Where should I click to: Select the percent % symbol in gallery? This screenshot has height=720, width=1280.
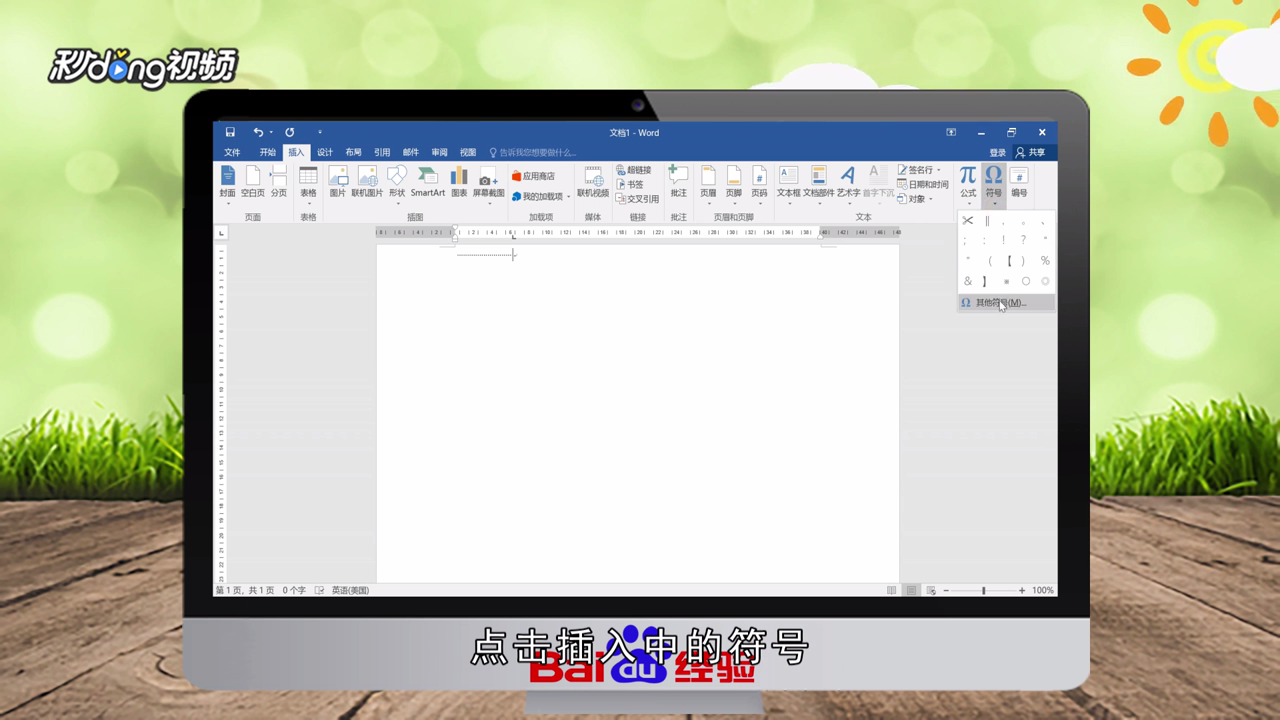1045,261
